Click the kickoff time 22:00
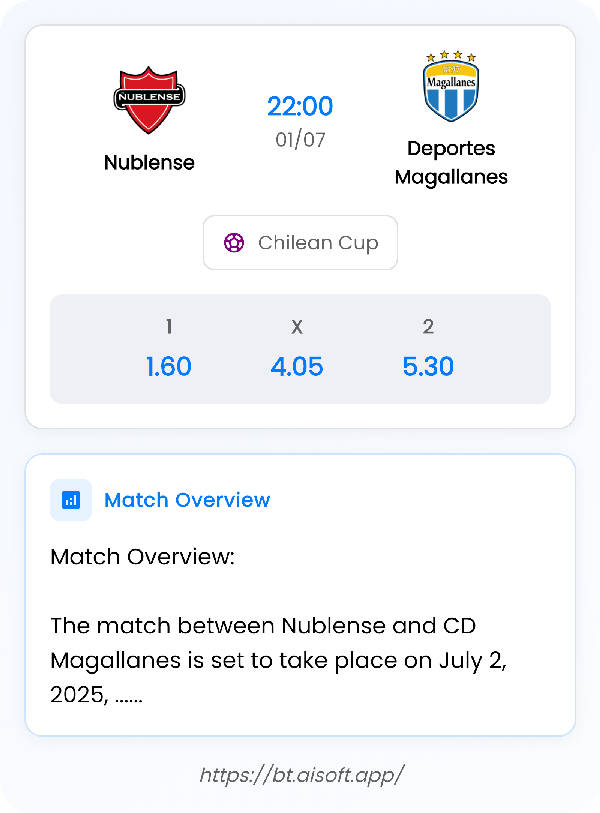 298,107
